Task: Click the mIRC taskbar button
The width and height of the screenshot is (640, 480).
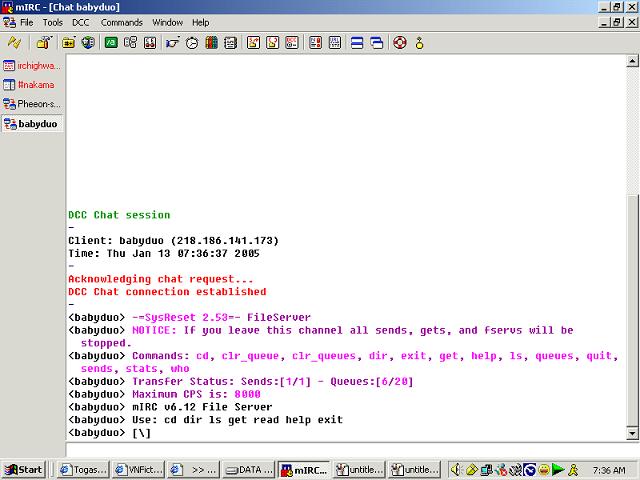Action: (304, 470)
